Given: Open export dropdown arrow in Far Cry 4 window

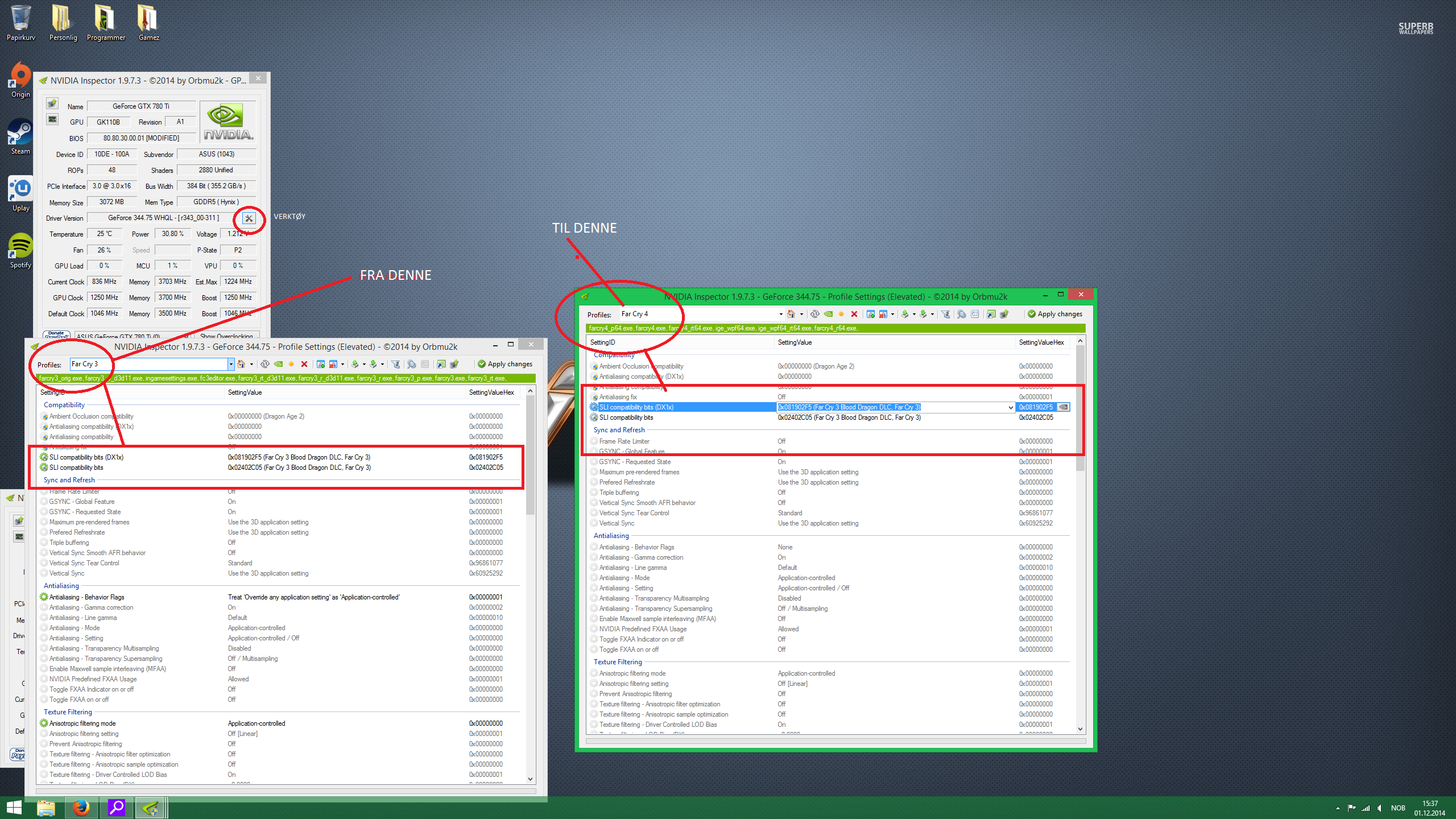Looking at the screenshot, I should point(914,315).
